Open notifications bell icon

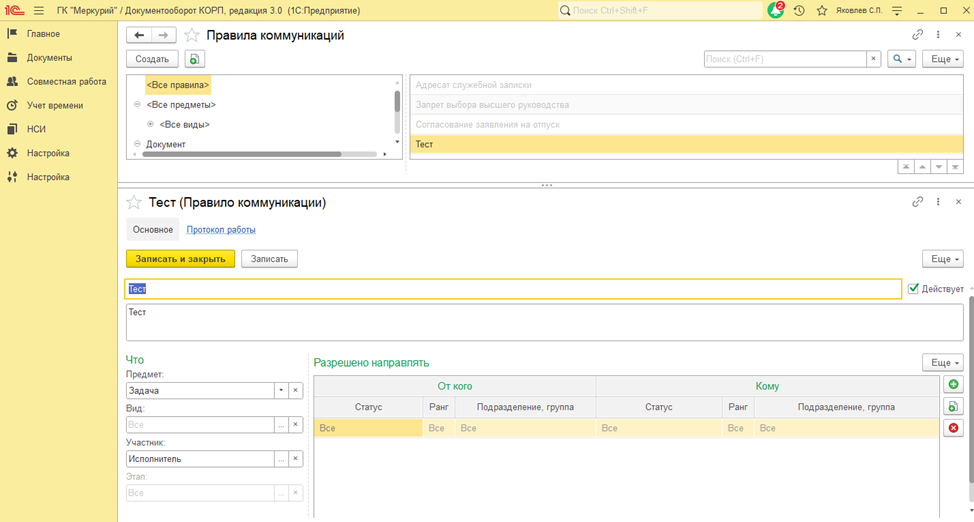tap(776, 11)
